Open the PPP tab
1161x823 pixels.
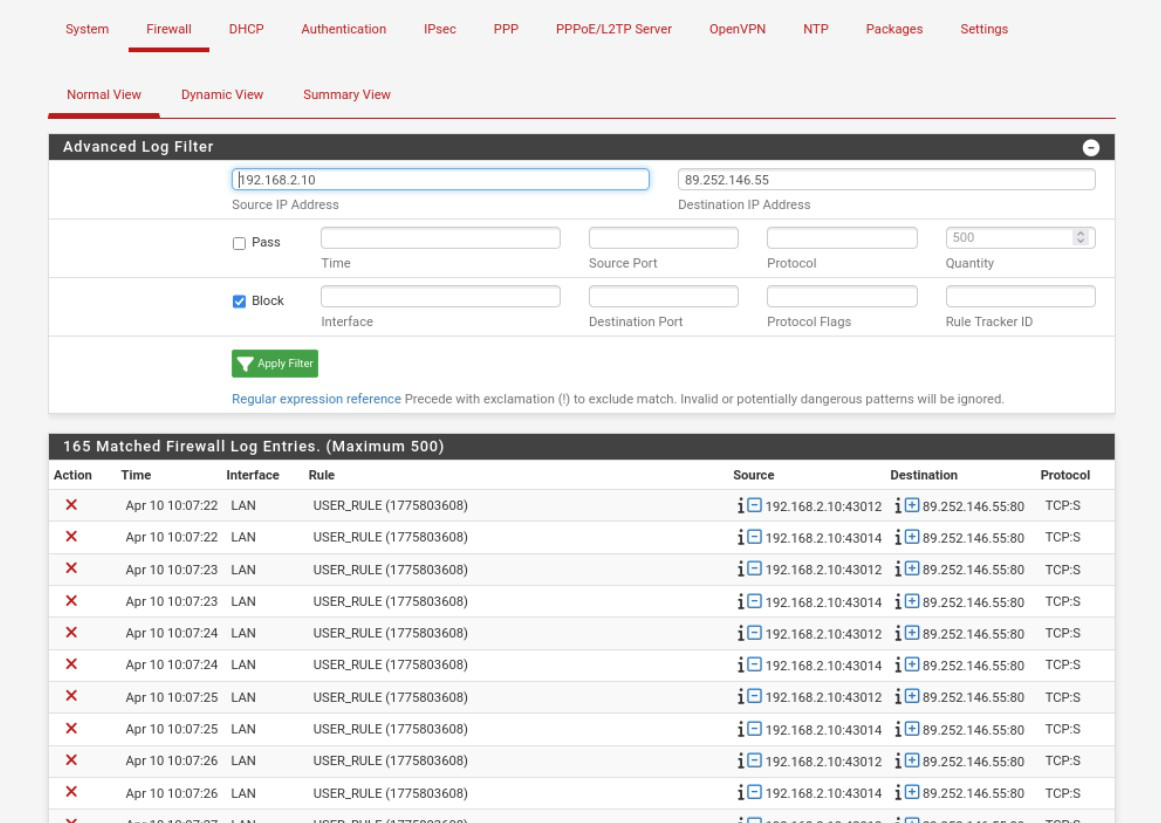coord(506,29)
